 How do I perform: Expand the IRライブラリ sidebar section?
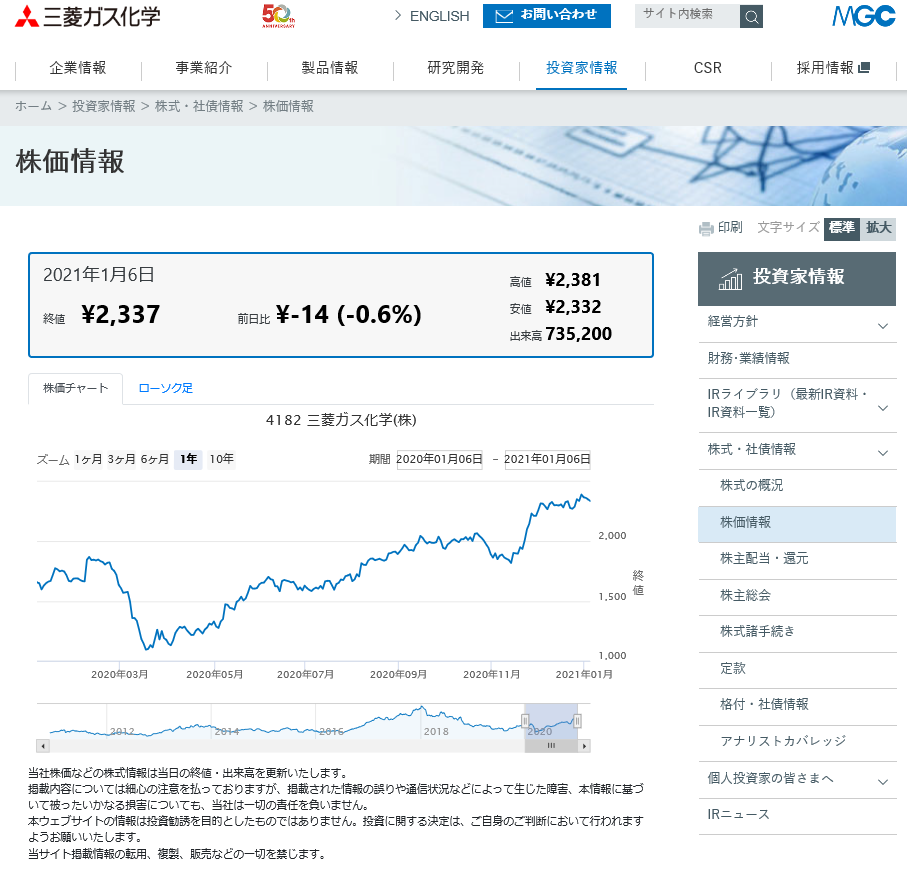pyautogui.click(x=883, y=407)
